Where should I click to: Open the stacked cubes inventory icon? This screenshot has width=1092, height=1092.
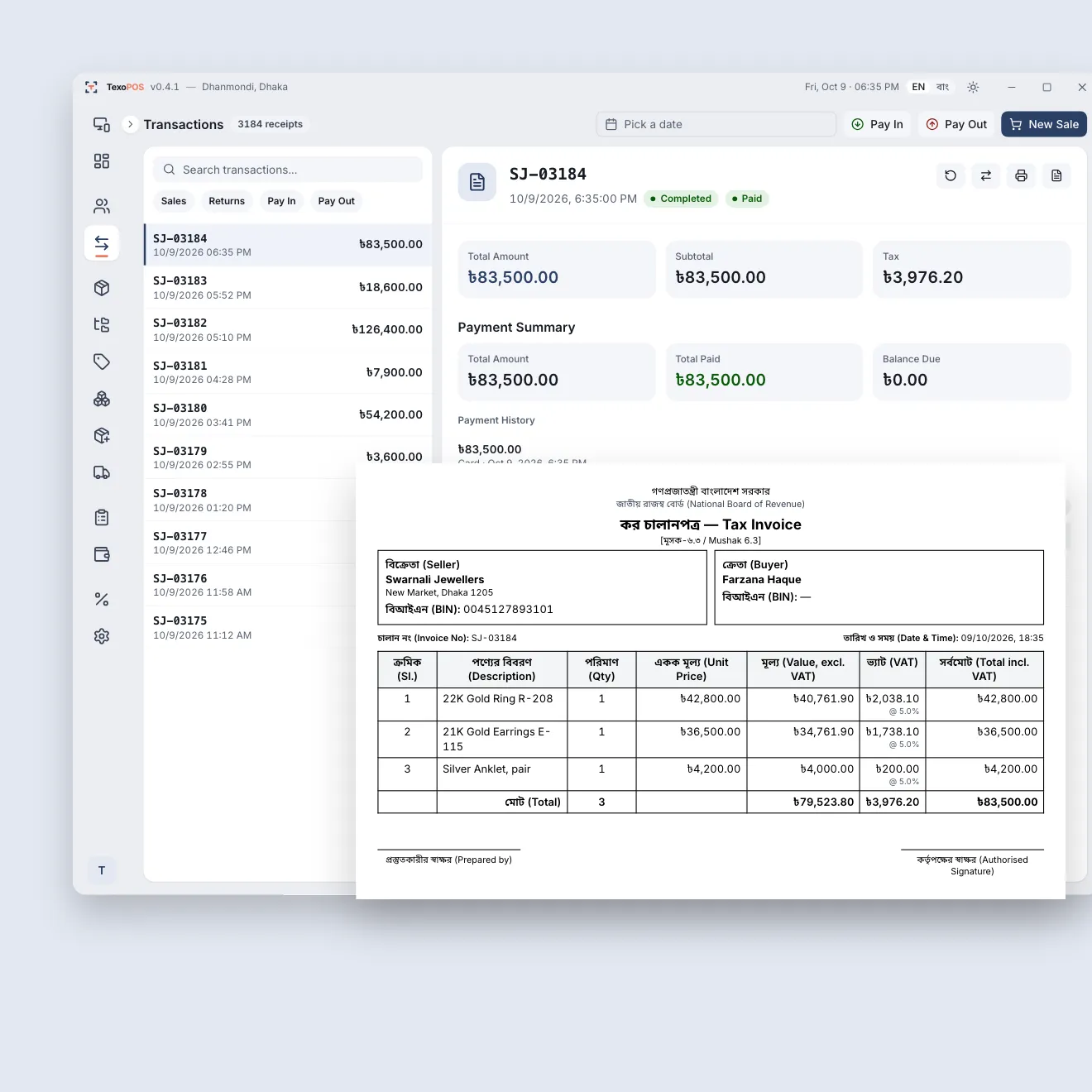[x=102, y=399]
